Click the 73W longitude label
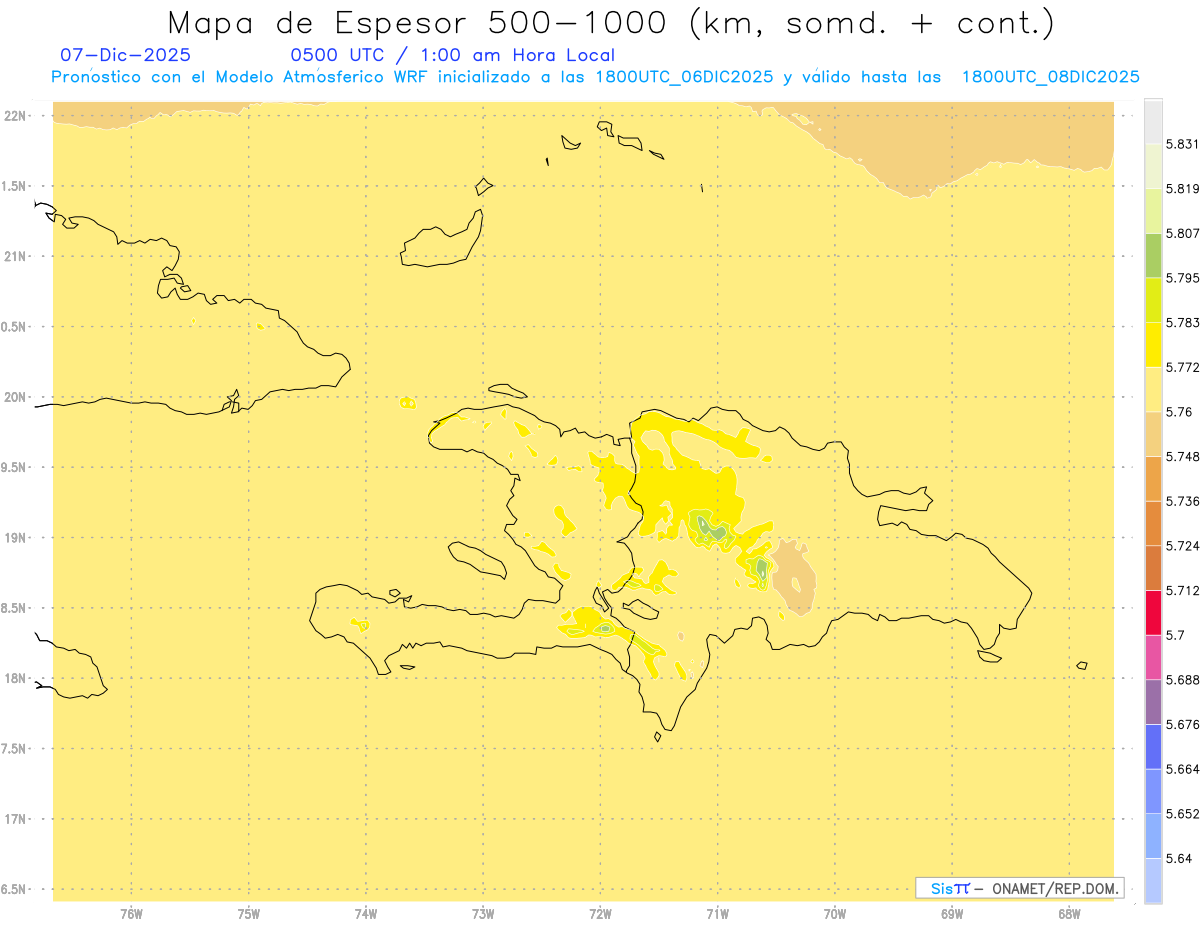Image resolution: width=1200 pixels, height=927 pixels. 483,914
